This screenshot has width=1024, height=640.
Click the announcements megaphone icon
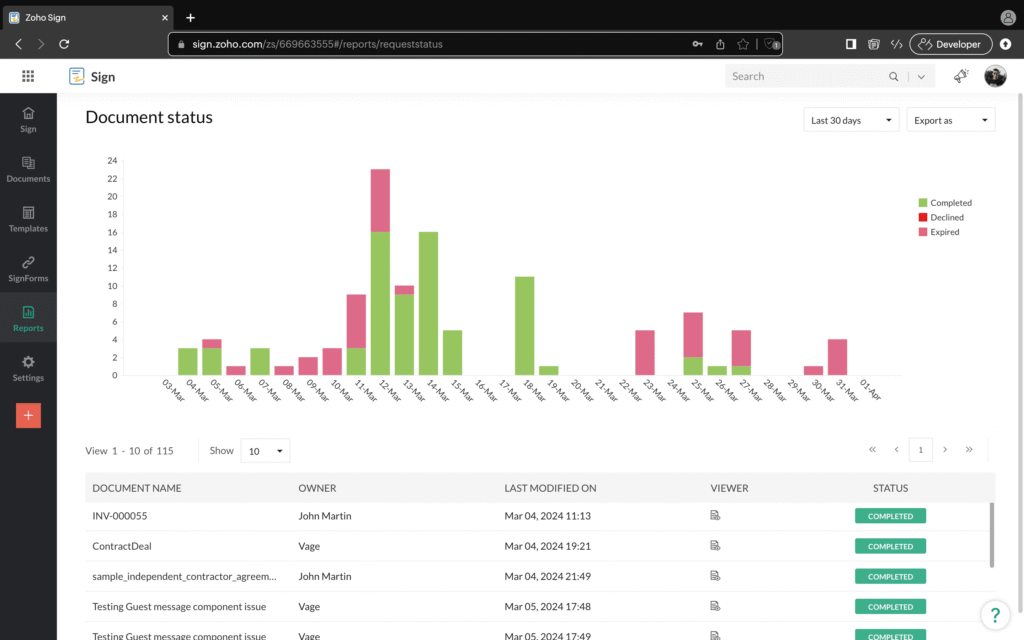961,77
